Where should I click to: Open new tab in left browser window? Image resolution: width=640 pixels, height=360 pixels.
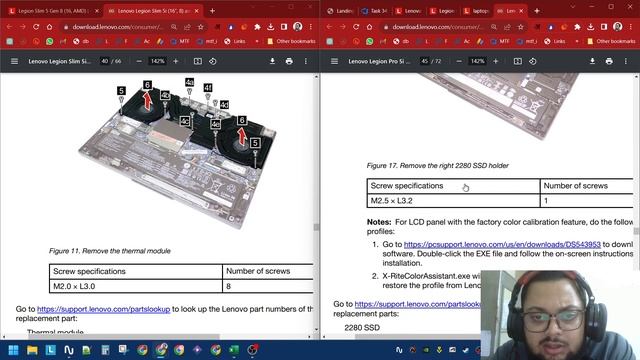[x=212, y=11]
